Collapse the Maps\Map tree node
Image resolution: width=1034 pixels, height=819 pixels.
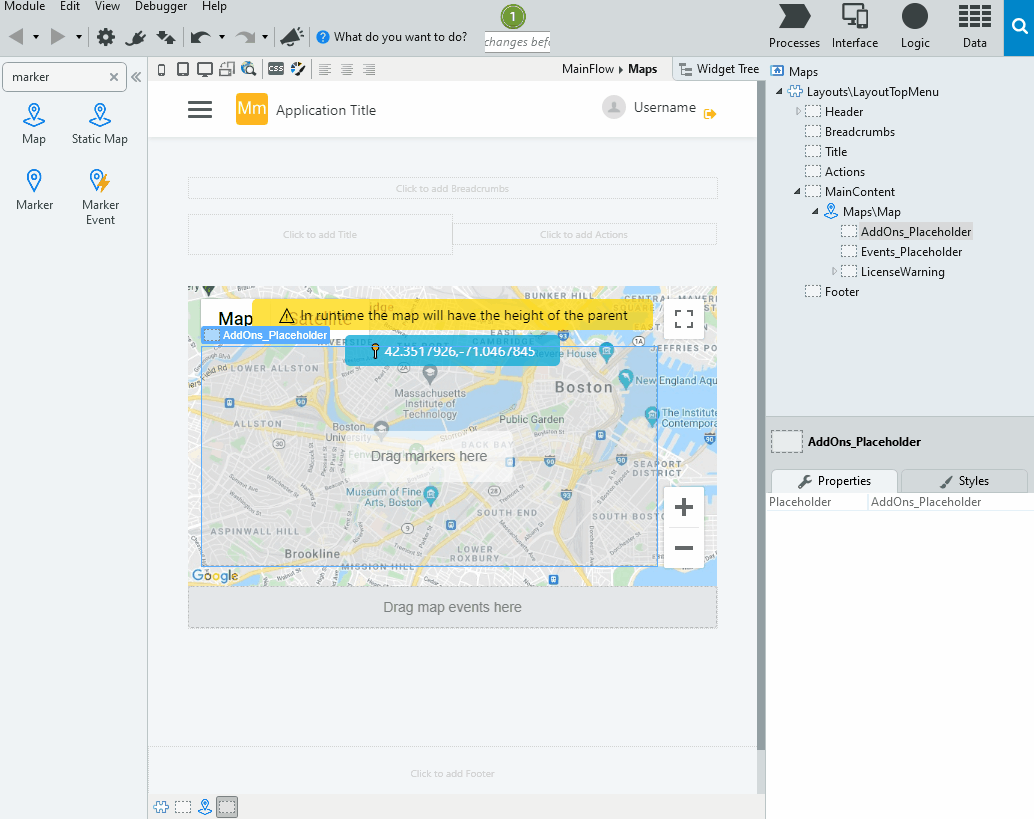pos(814,211)
